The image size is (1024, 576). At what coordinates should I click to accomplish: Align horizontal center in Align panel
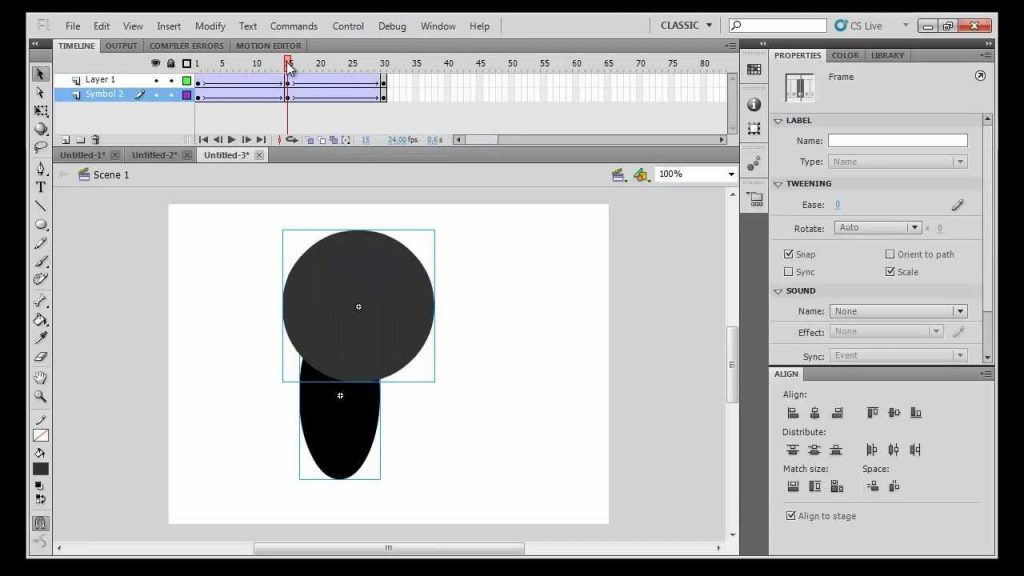coord(814,413)
